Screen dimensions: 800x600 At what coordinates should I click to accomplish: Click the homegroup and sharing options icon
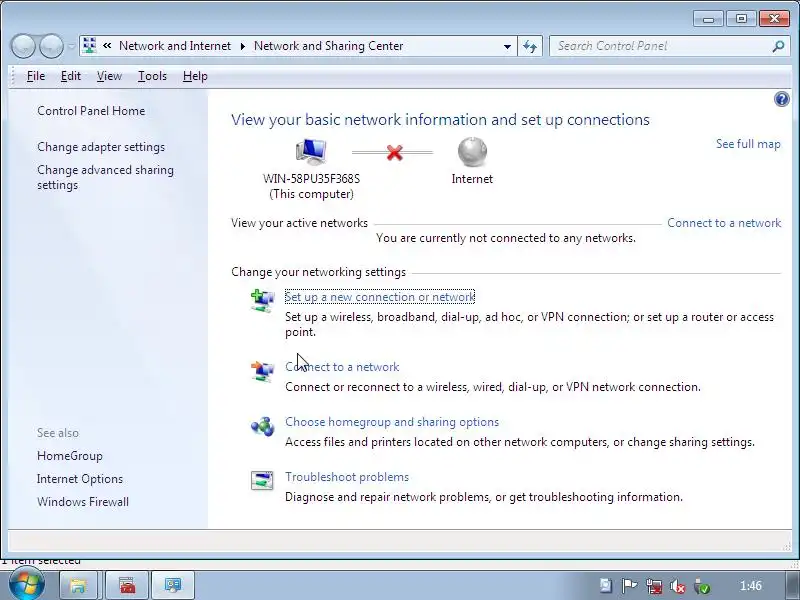point(262,426)
